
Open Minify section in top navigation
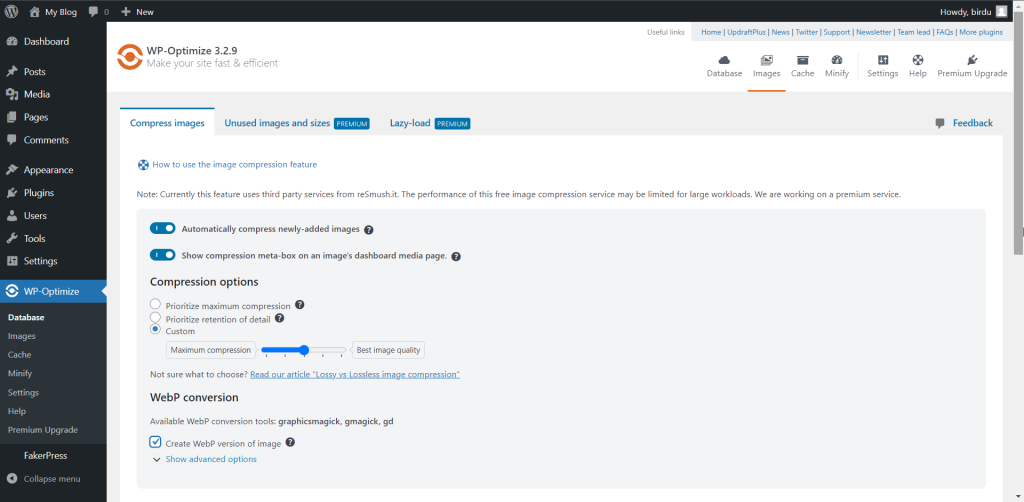point(837,67)
